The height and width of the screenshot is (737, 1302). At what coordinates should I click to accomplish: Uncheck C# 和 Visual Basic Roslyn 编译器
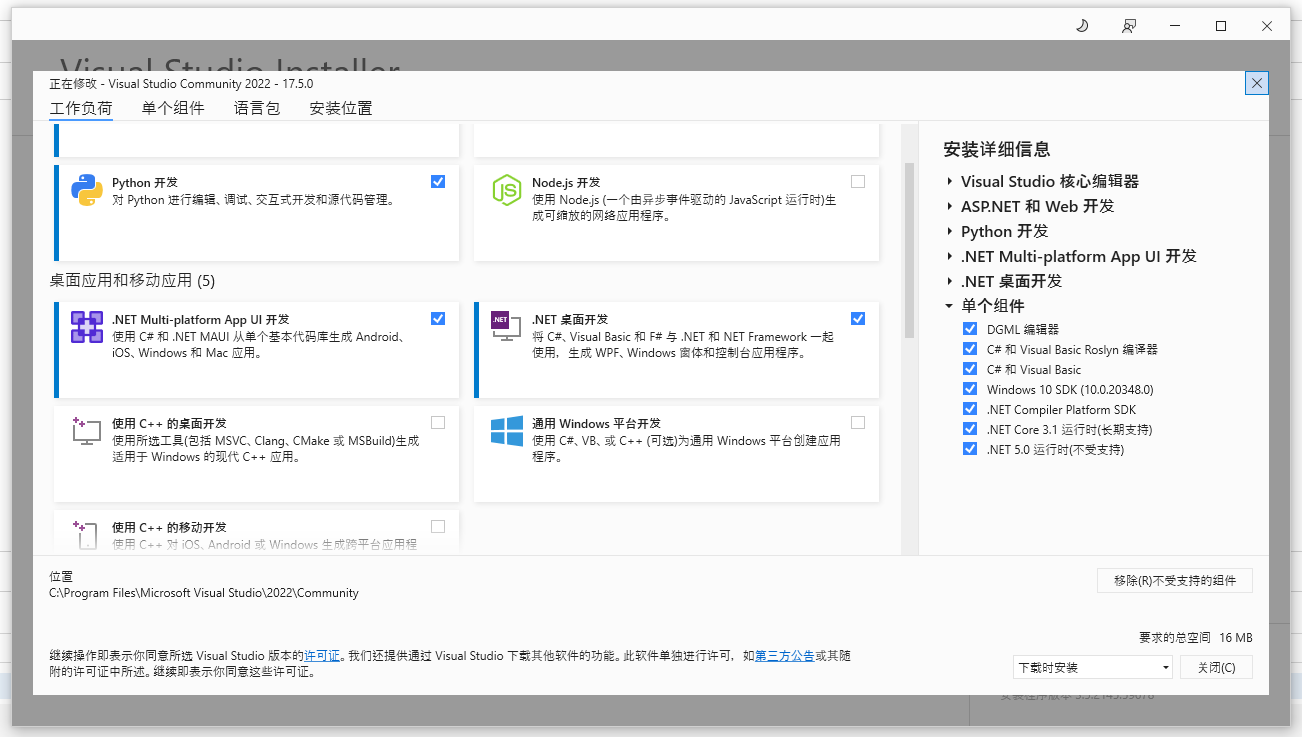point(970,349)
